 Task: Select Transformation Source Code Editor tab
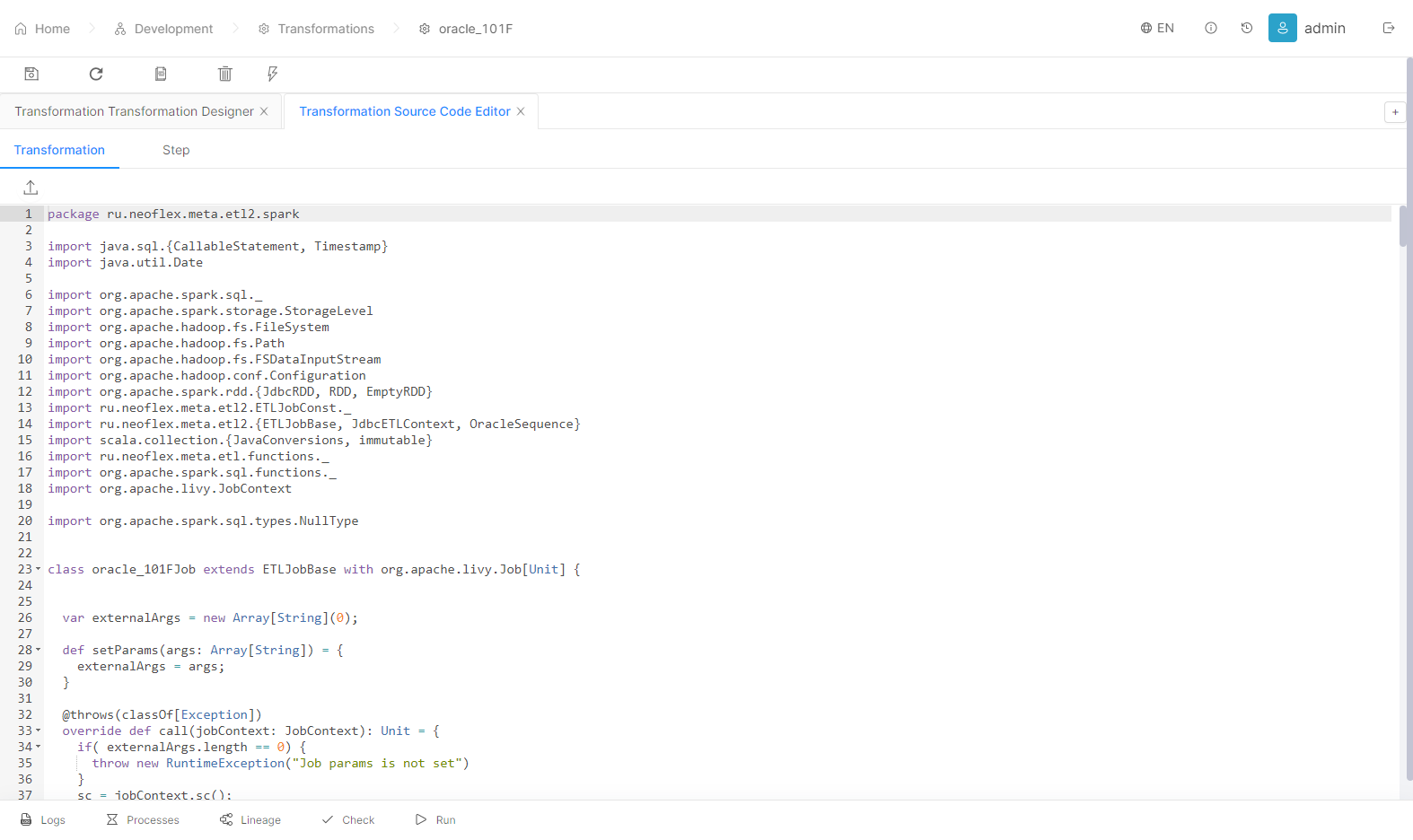click(405, 111)
